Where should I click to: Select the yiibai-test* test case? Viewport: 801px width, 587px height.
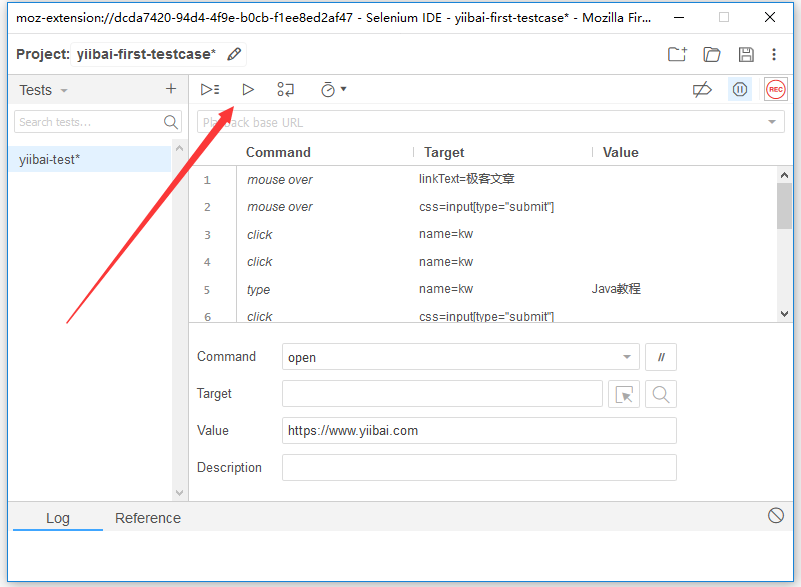50,159
